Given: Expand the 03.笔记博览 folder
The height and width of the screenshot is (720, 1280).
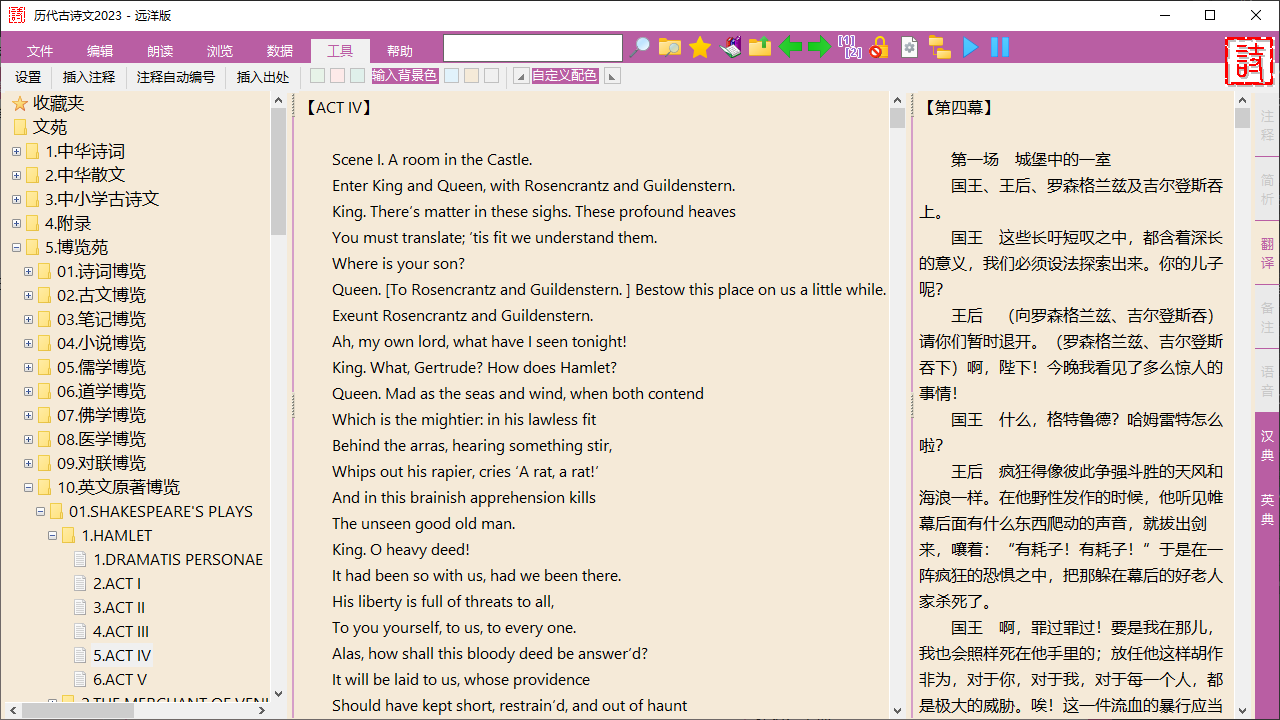Looking at the screenshot, I should tap(29, 319).
